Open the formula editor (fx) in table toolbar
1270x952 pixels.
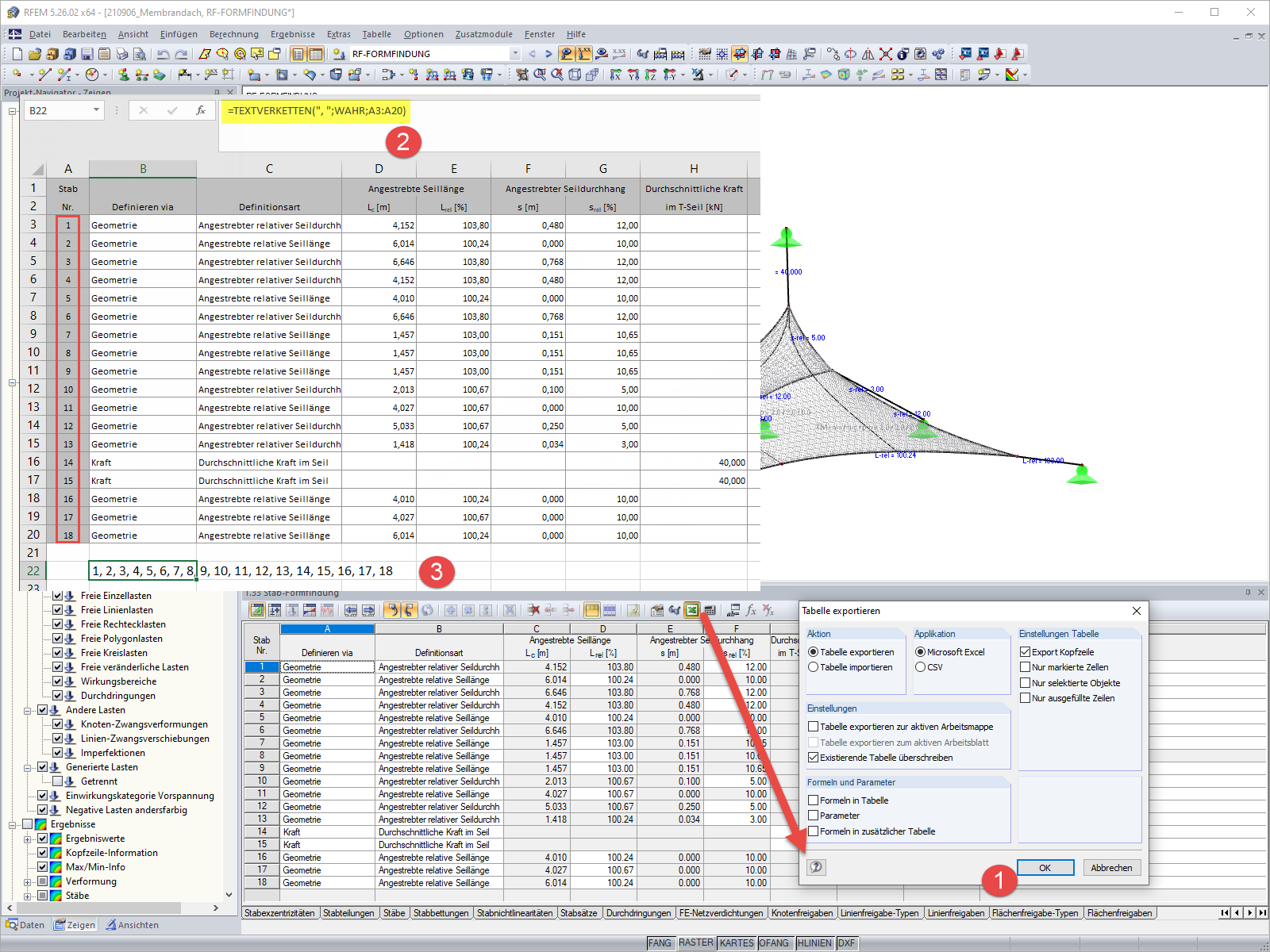pos(751,610)
